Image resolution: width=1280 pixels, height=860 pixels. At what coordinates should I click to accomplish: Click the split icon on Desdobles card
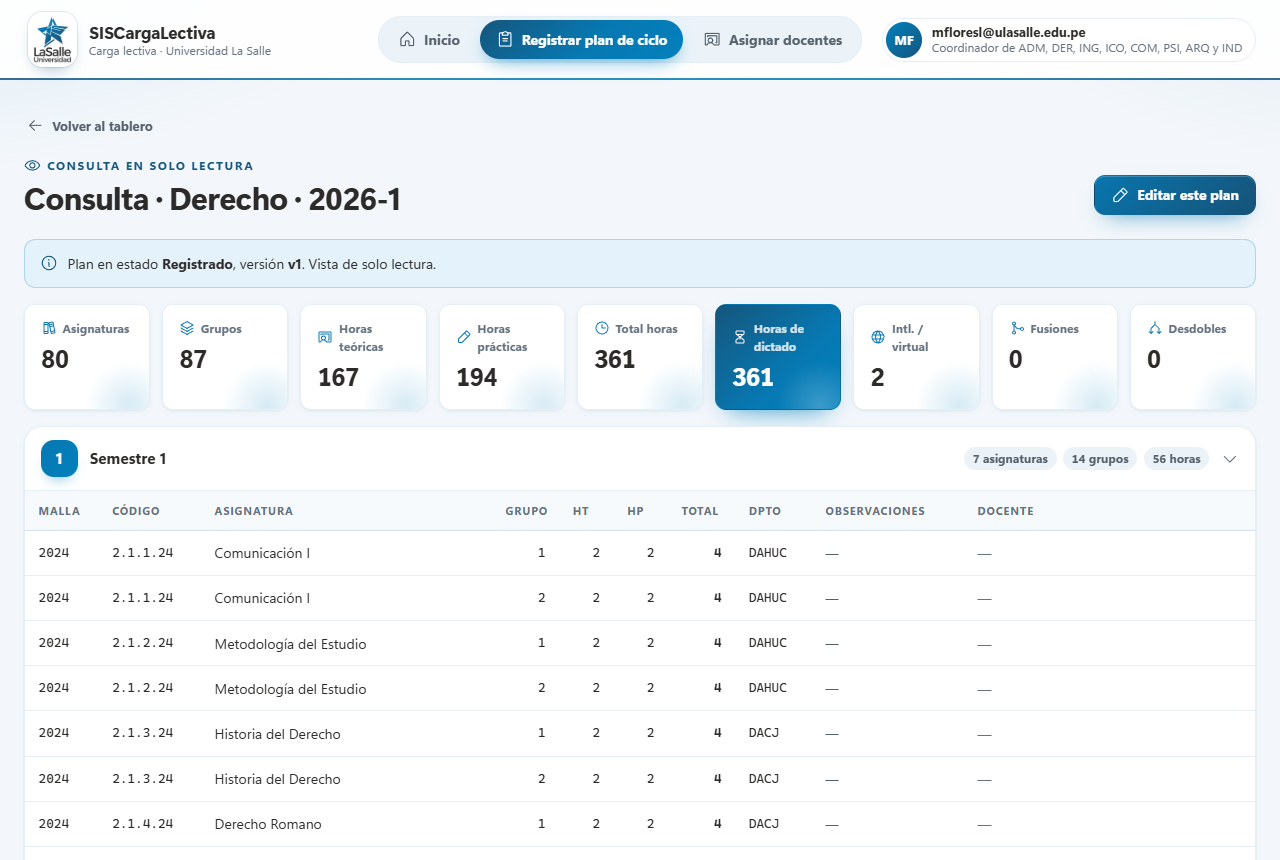(x=1155, y=328)
